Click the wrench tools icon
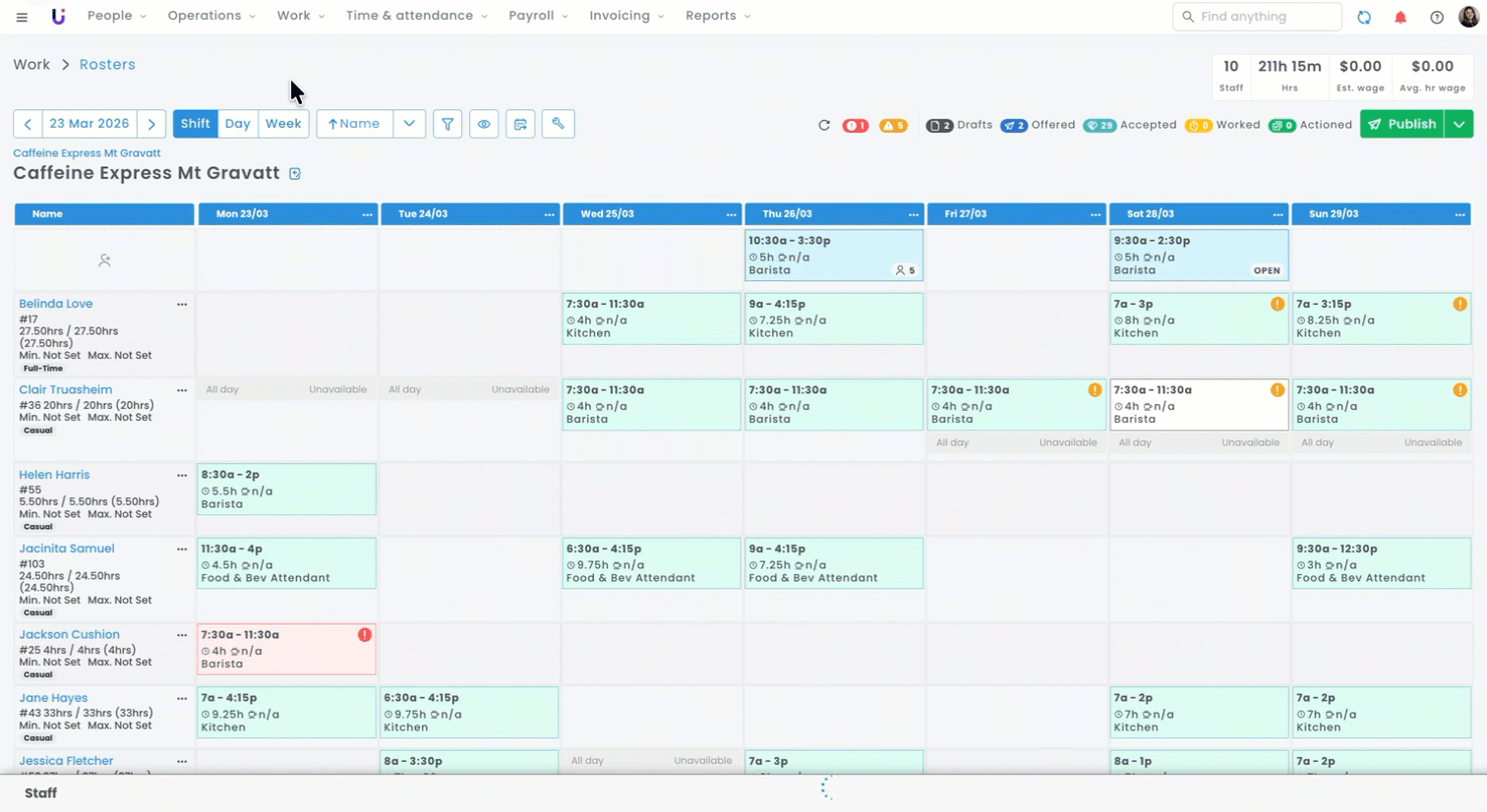This screenshot has width=1487, height=812. pyautogui.click(x=558, y=124)
